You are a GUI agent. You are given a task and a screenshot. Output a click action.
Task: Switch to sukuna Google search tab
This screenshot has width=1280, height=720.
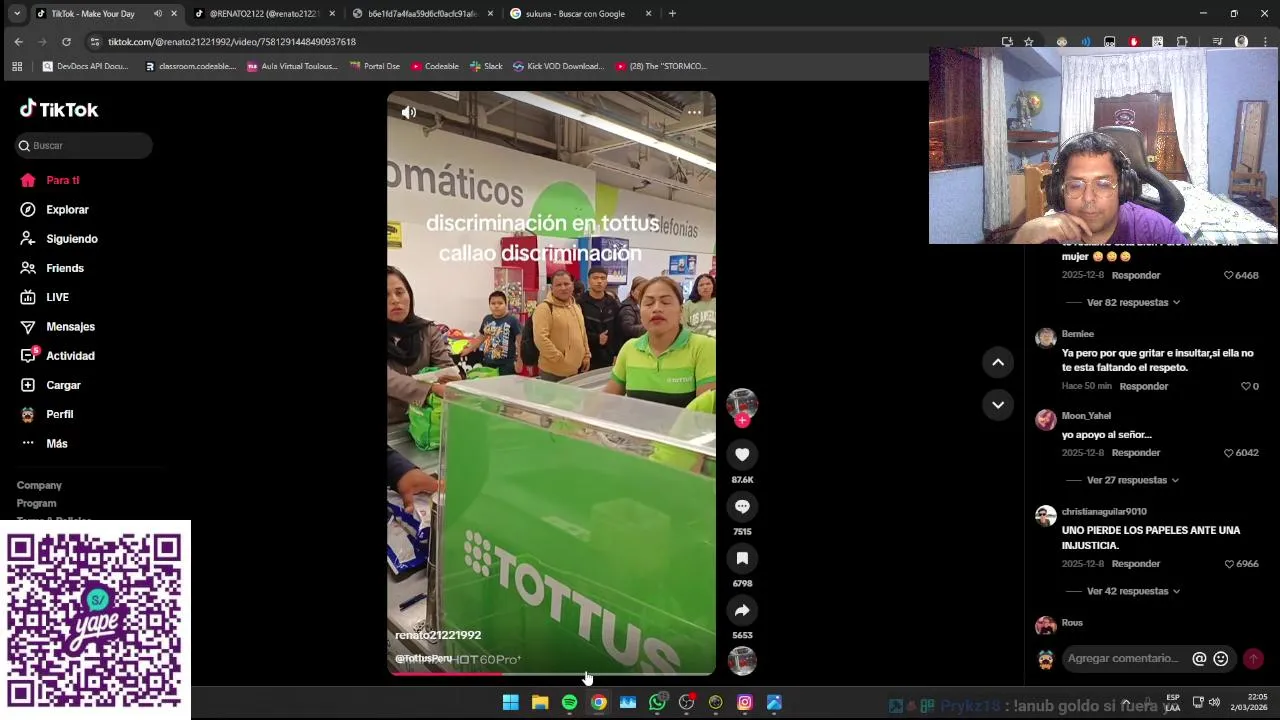tap(581, 14)
